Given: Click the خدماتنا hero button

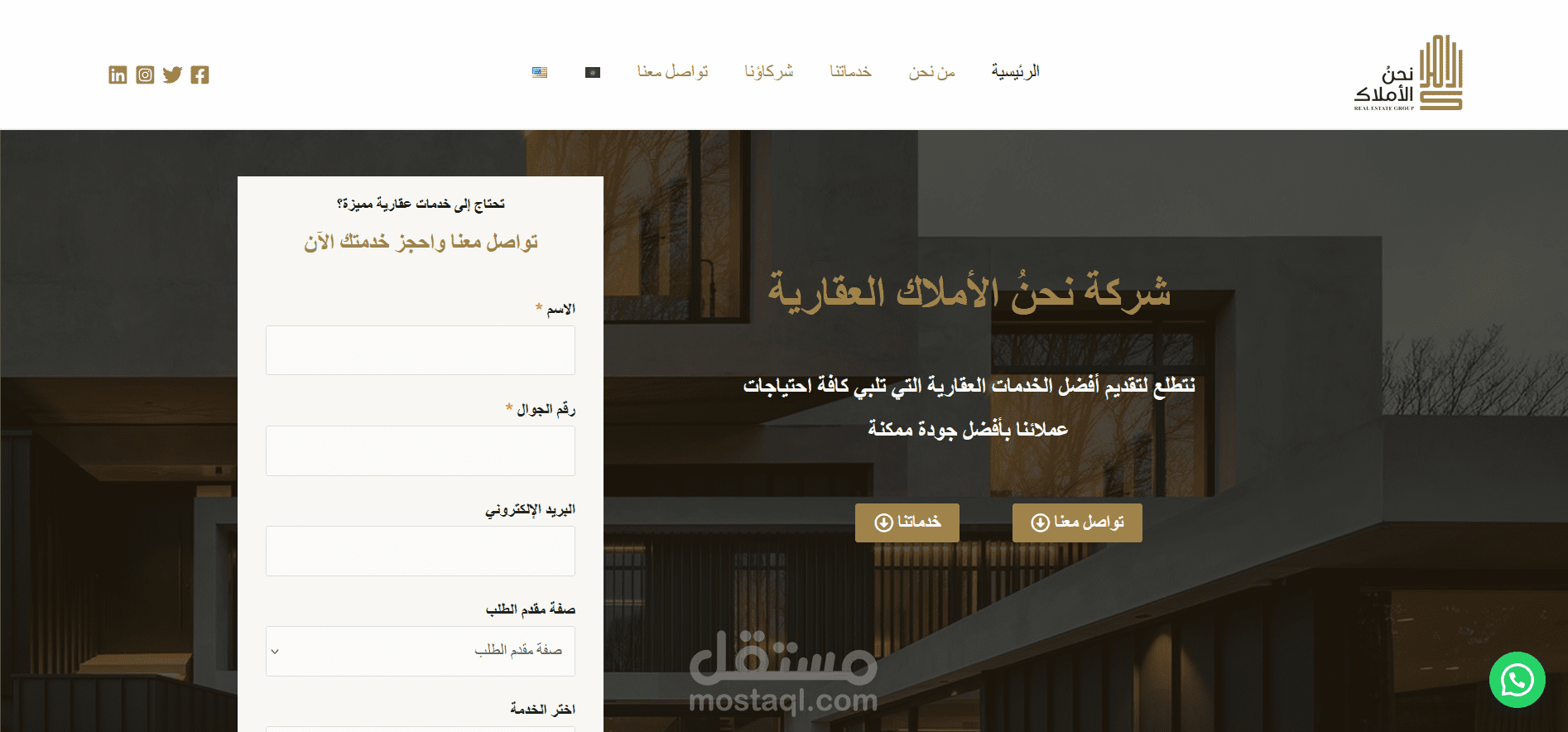Looking at the screenshot, I should (x=907, y=523).
